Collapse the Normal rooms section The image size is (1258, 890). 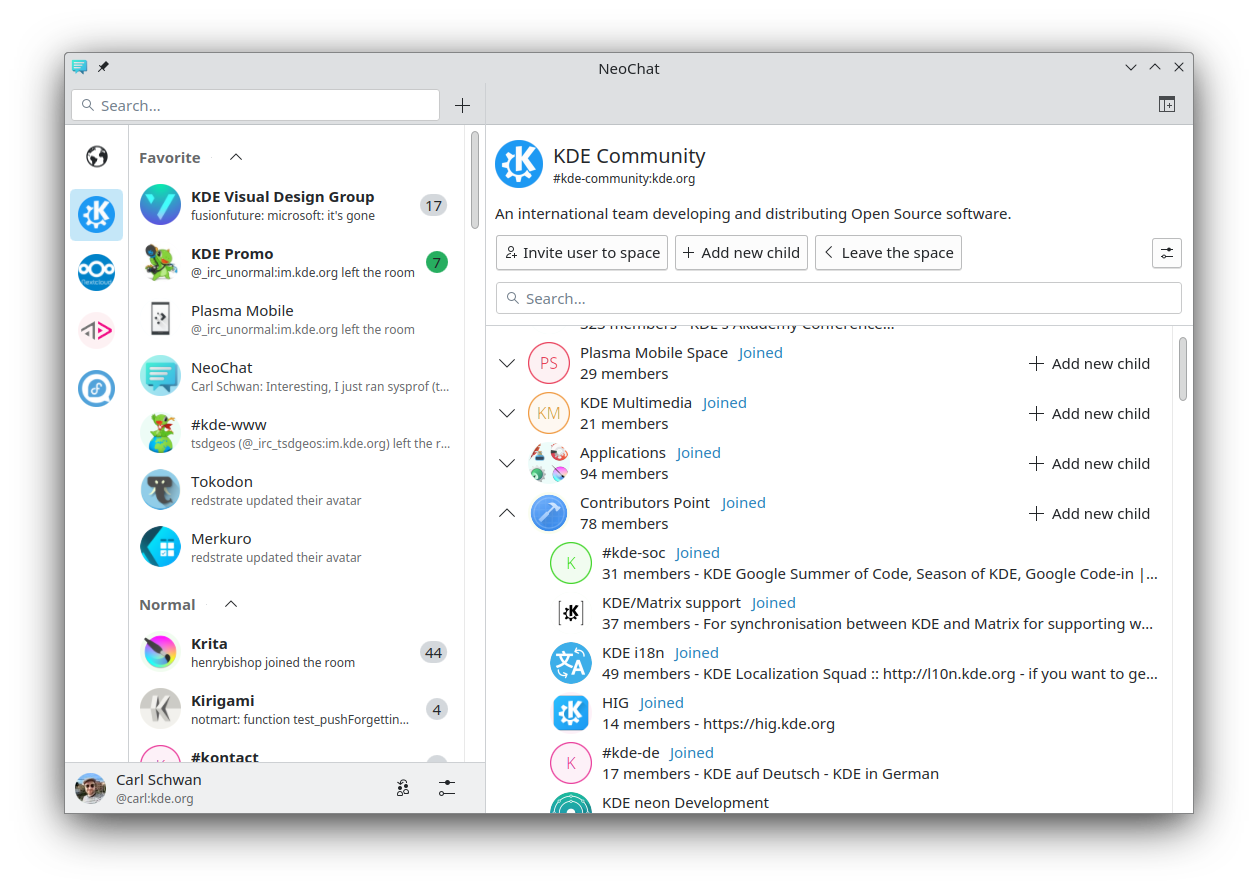[x=231, y=604]
